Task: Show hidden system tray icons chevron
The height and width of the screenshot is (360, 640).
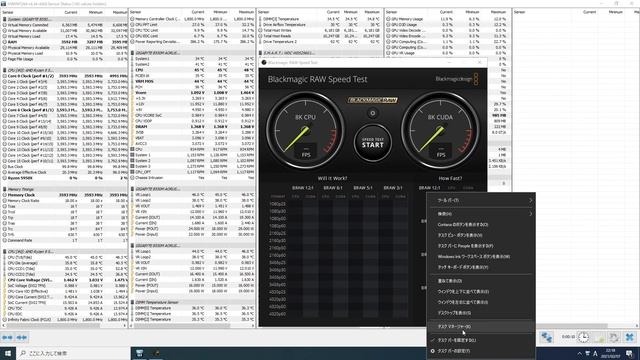Action: [x=579, y=353]
